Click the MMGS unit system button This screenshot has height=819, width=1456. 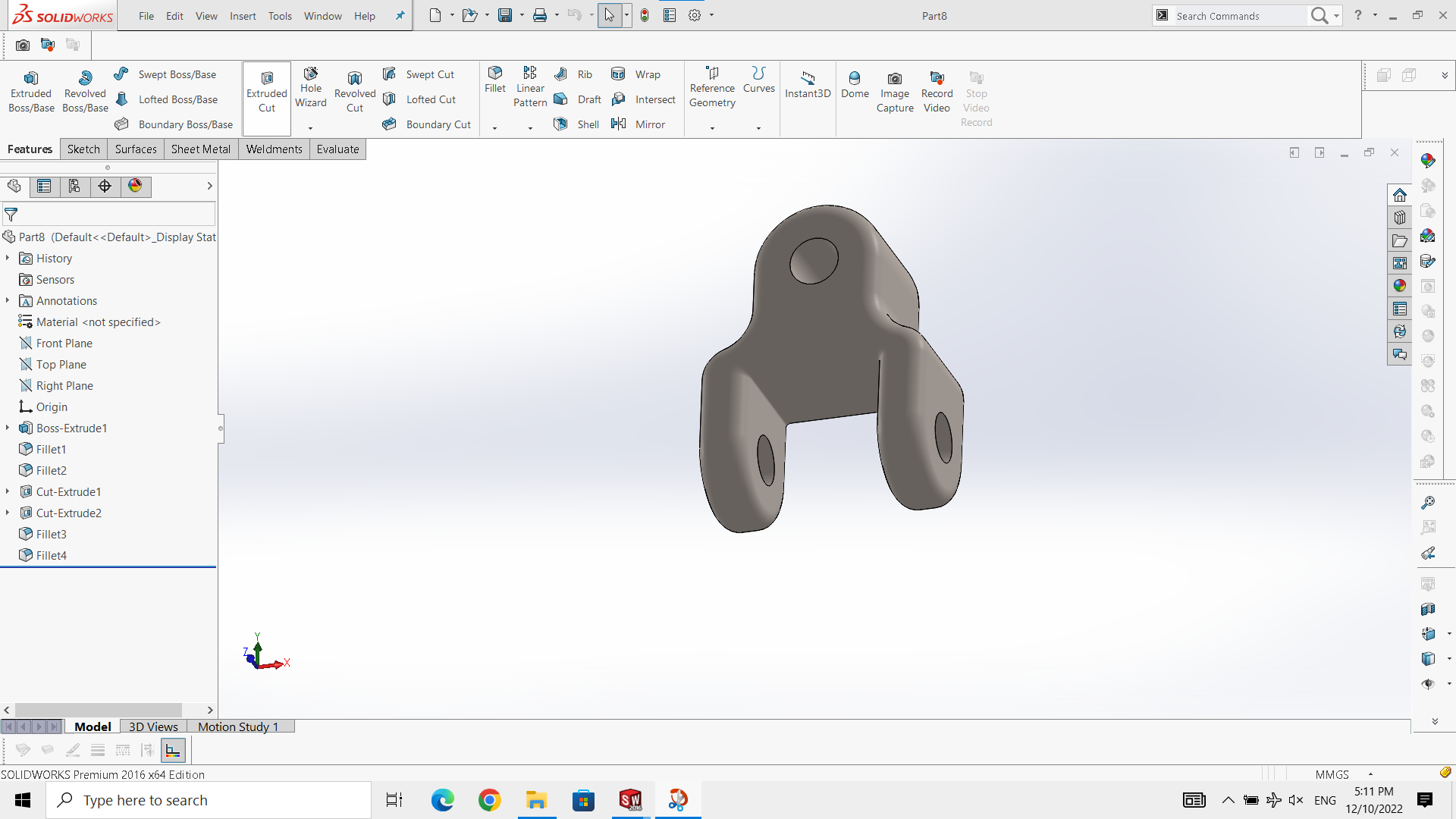1332,774
